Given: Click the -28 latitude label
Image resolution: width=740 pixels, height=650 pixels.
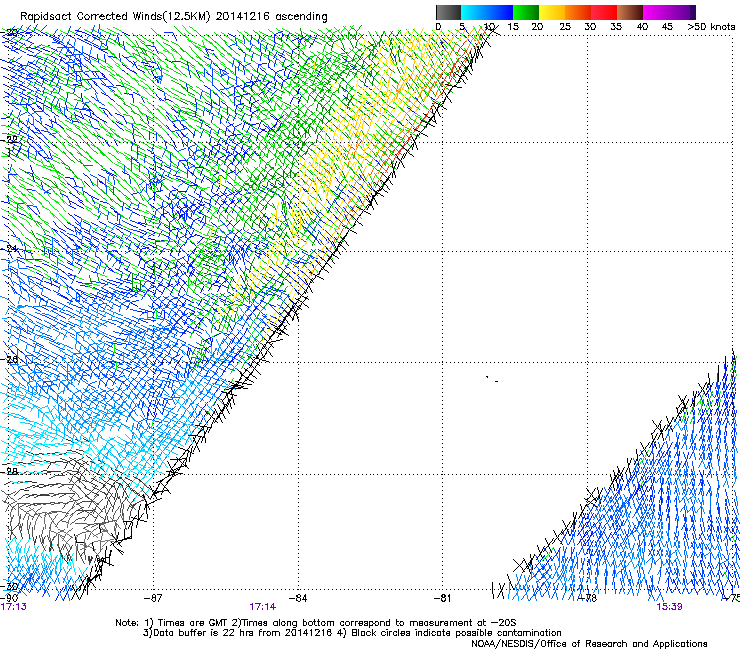Looking at the screenshot, I should [x=9, y=471].
